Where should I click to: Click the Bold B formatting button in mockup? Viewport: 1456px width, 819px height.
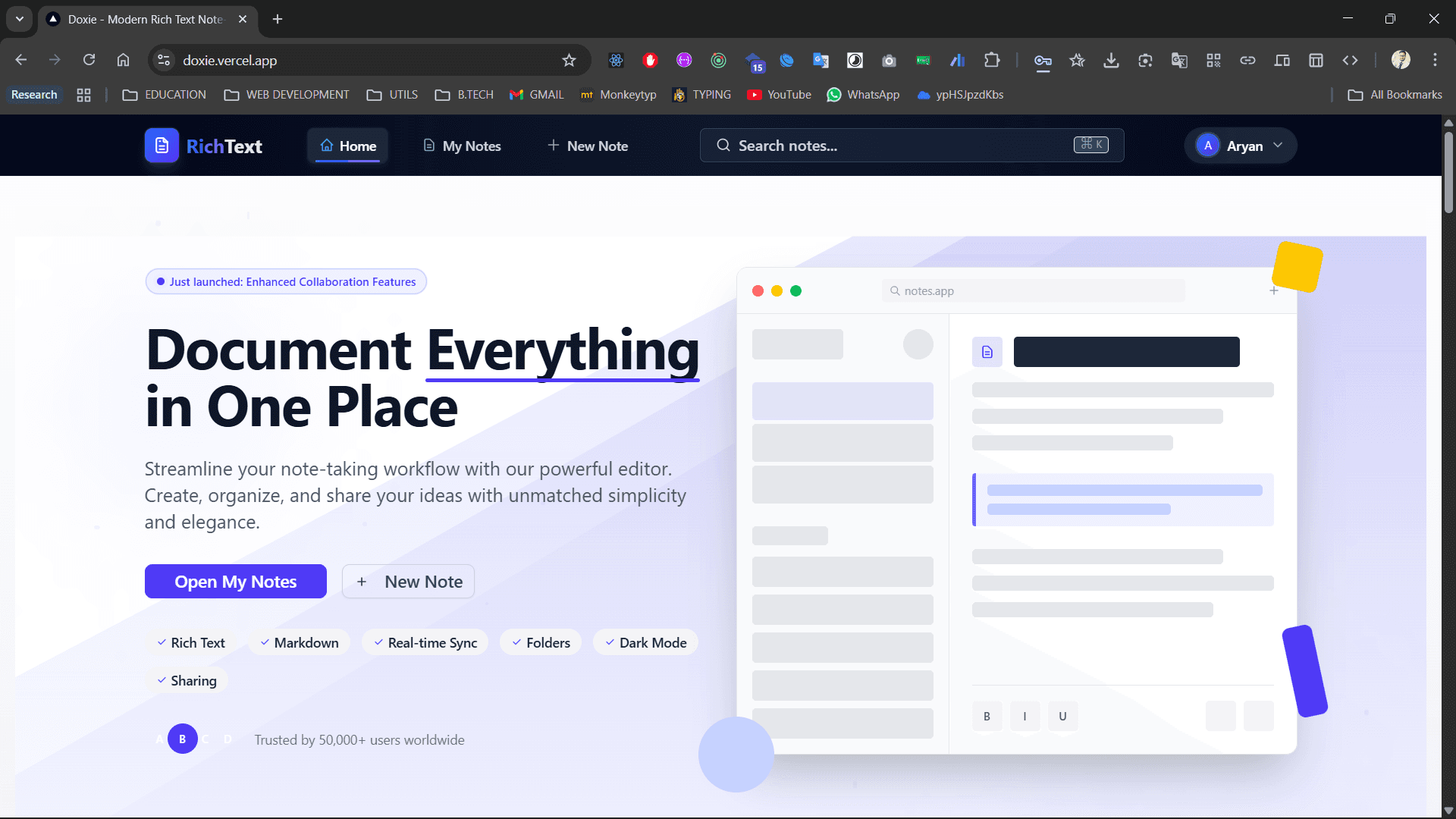tap(987, 716)
